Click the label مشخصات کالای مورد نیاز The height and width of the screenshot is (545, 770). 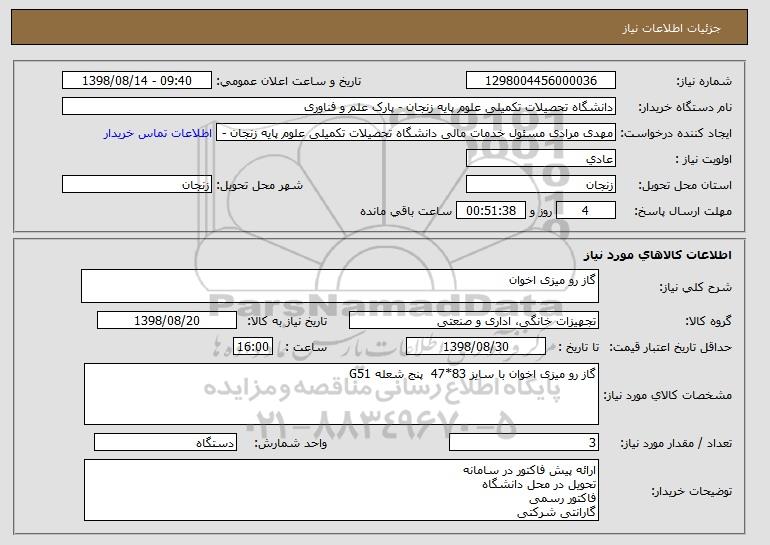pyautogui.click(x=667, y=395)
